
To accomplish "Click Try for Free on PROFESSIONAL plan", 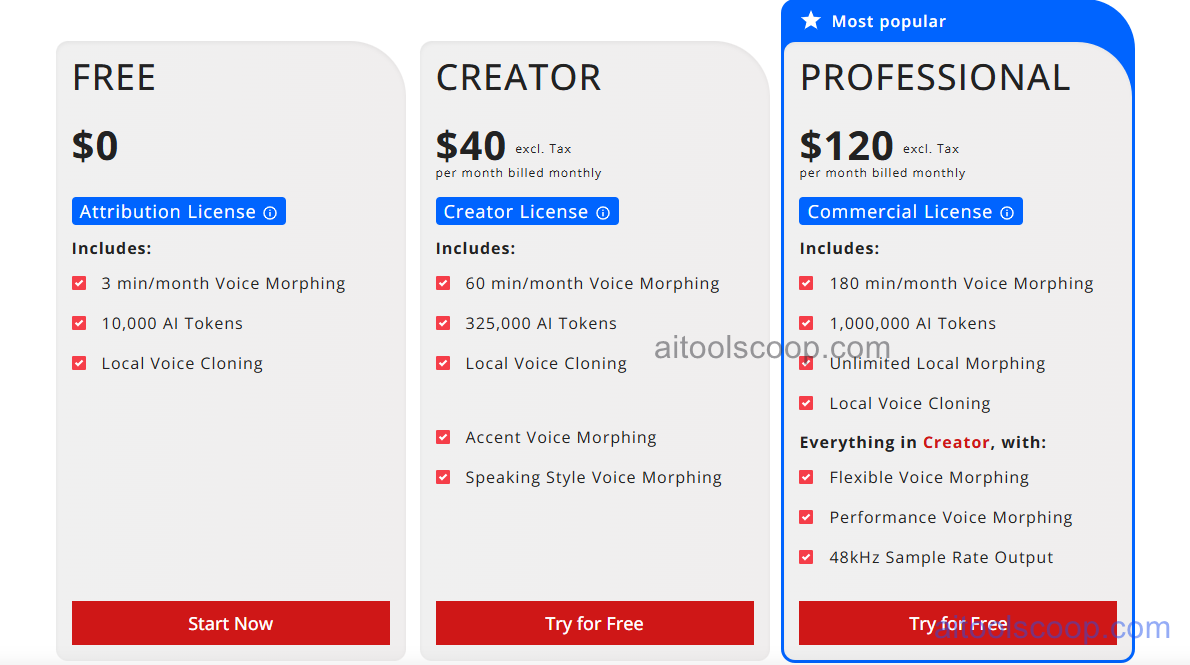I will coord(957,623).
